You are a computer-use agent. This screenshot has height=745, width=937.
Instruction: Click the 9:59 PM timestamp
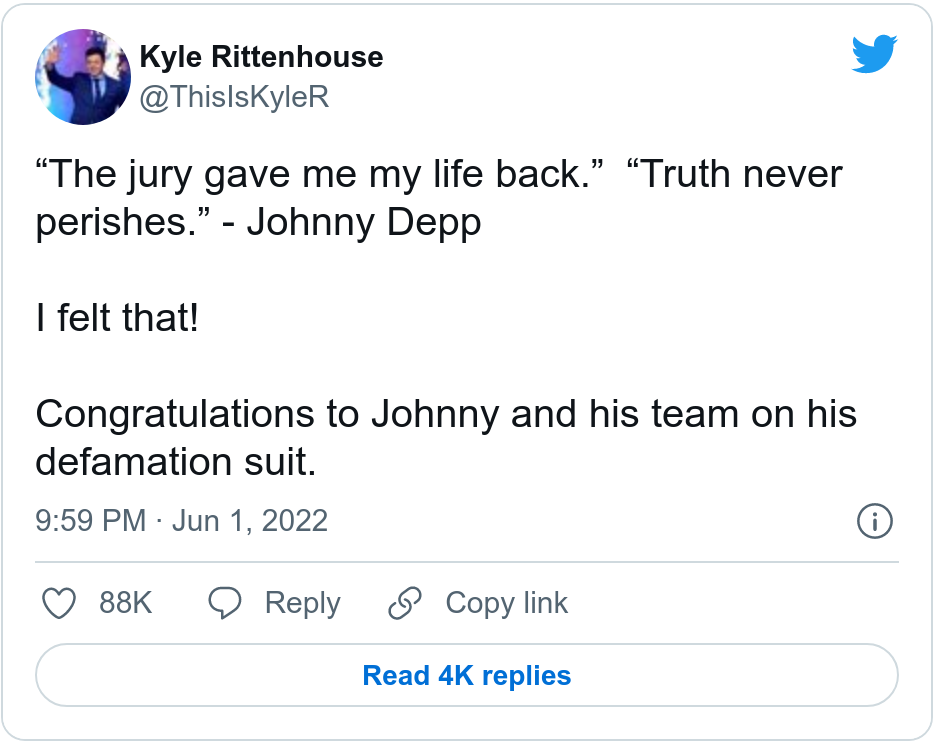pos(89,521)
